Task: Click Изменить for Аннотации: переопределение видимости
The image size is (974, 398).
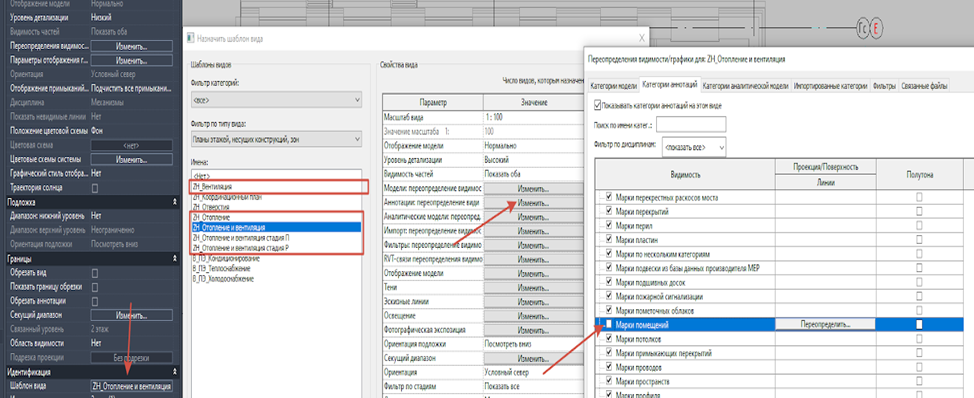Action: [533, 203]
